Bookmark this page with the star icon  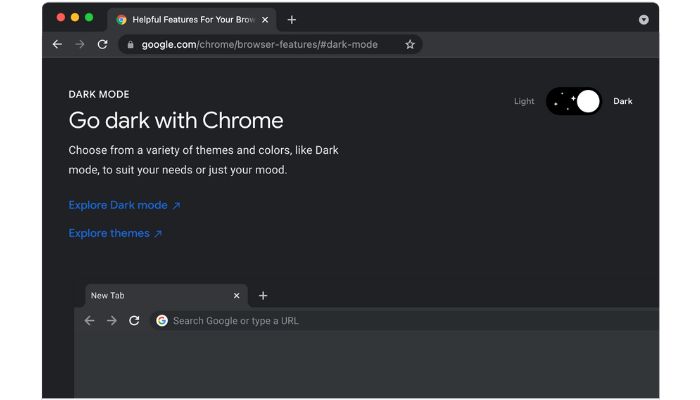(x=410, y=44)
